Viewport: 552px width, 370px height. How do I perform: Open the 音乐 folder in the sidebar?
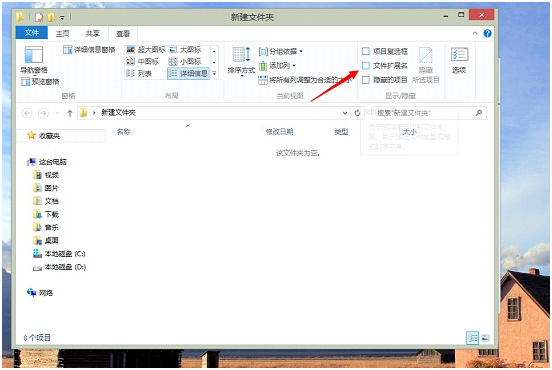click(x=51, y=227)
